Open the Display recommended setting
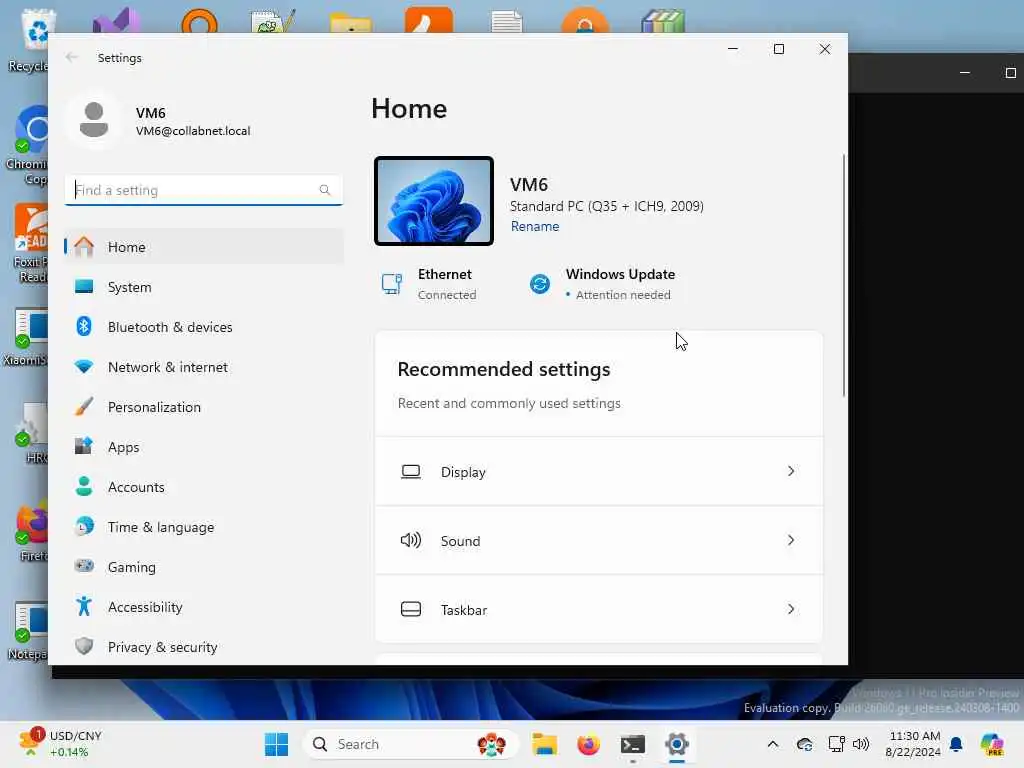Screen dimensions: 1024x768 click(599, 472)
